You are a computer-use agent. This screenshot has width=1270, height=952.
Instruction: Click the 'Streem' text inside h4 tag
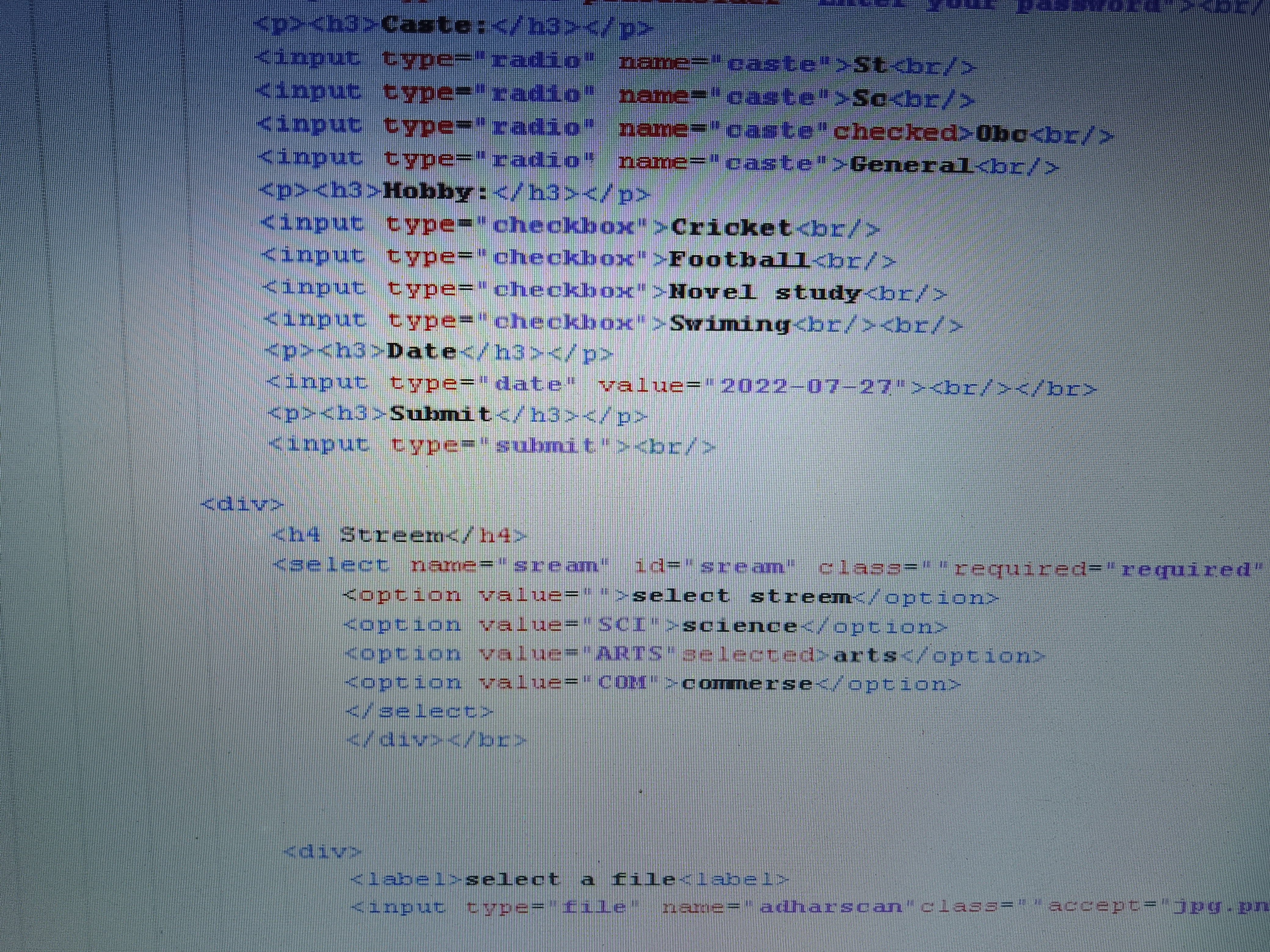click(x=393, y=535)
